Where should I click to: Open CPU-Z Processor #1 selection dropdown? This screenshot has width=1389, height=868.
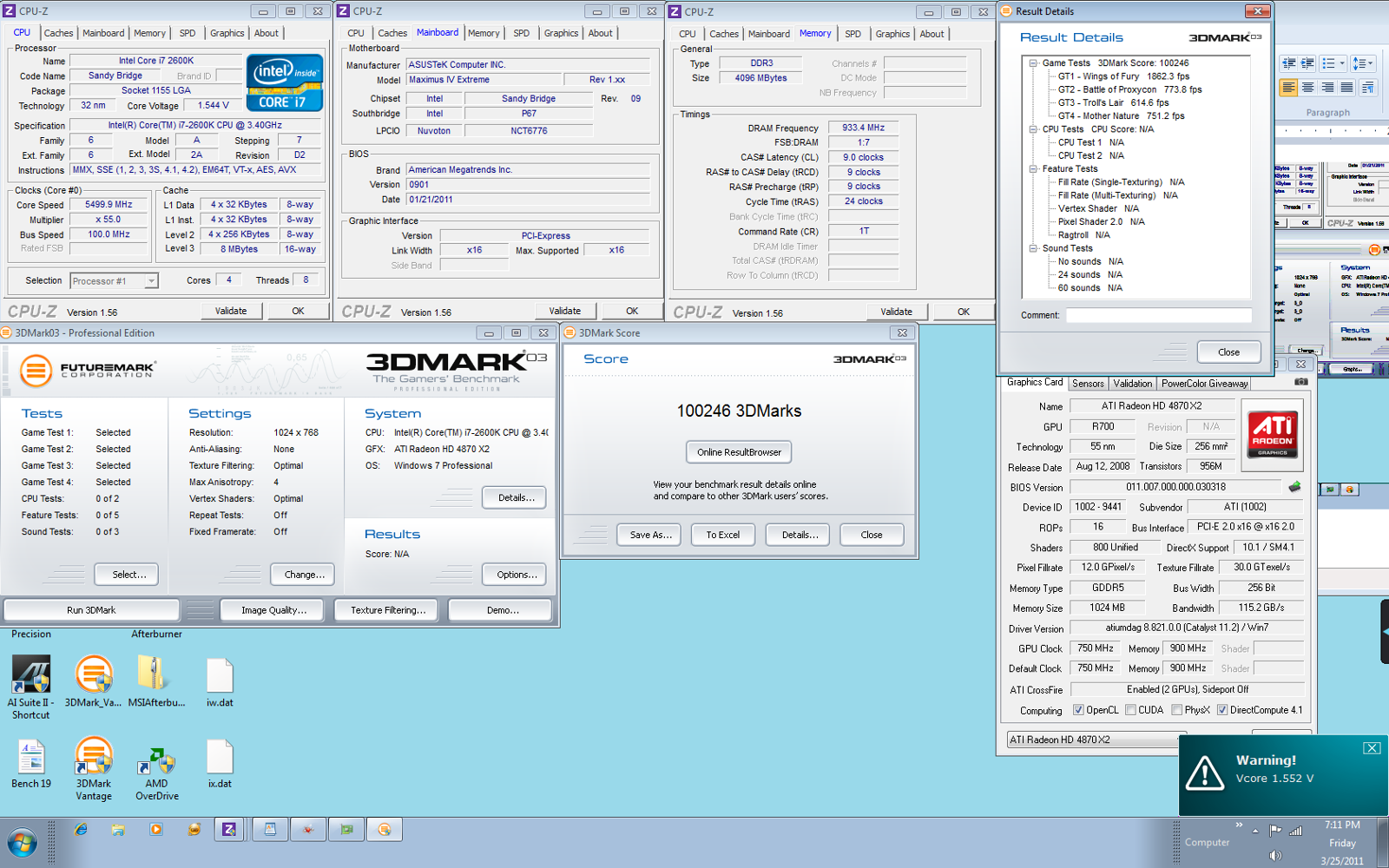(151, 281)
